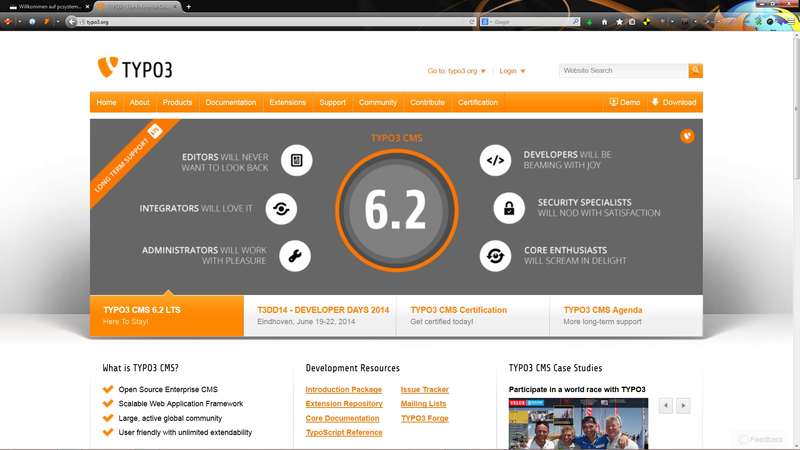The width and height of the screenshot is (800, 450).
Task: Open the Home menu item
Action: (107, 103)
